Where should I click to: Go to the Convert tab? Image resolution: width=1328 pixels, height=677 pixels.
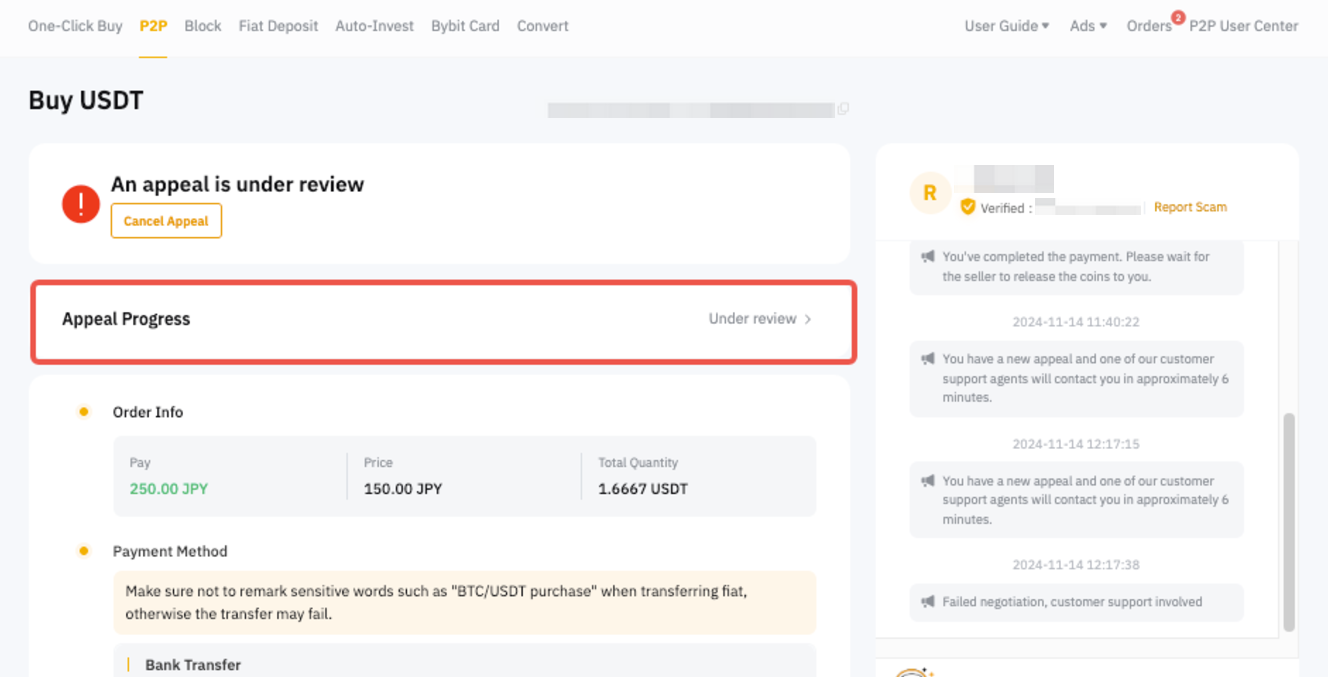point(542,26)
